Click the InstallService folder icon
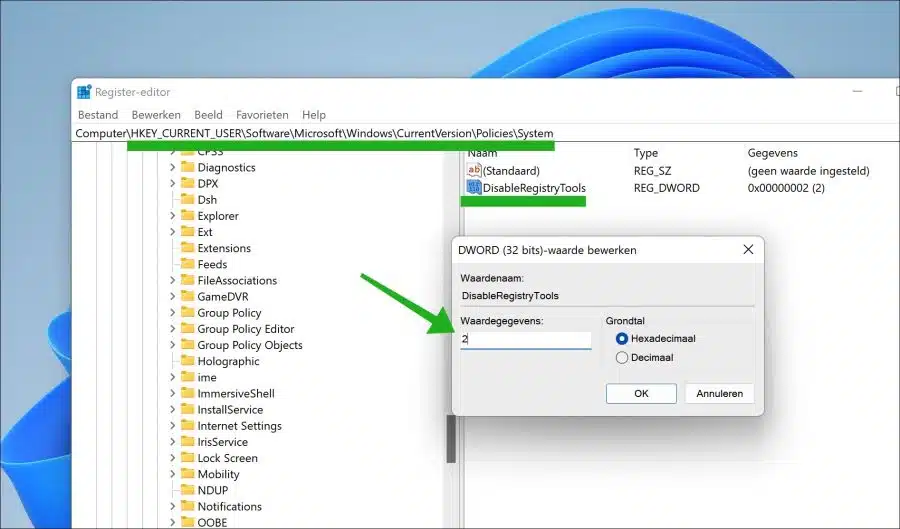This screenshot has width=900, height=529. pyautogui.click(x=188, y=409)
